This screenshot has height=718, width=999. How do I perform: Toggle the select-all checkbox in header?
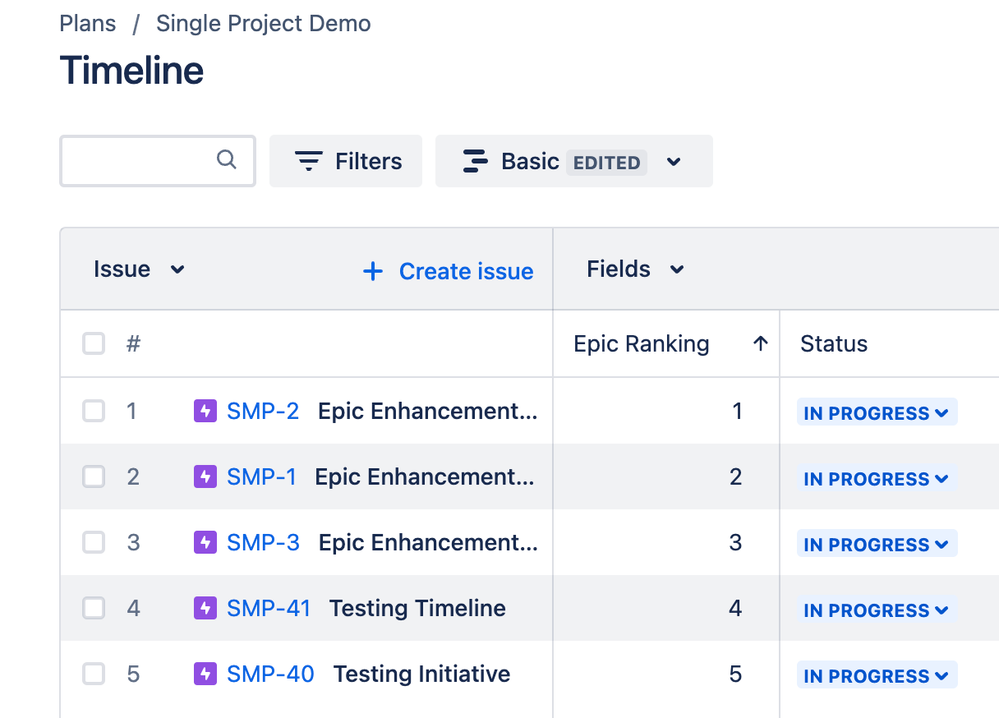tap(94, 343)
